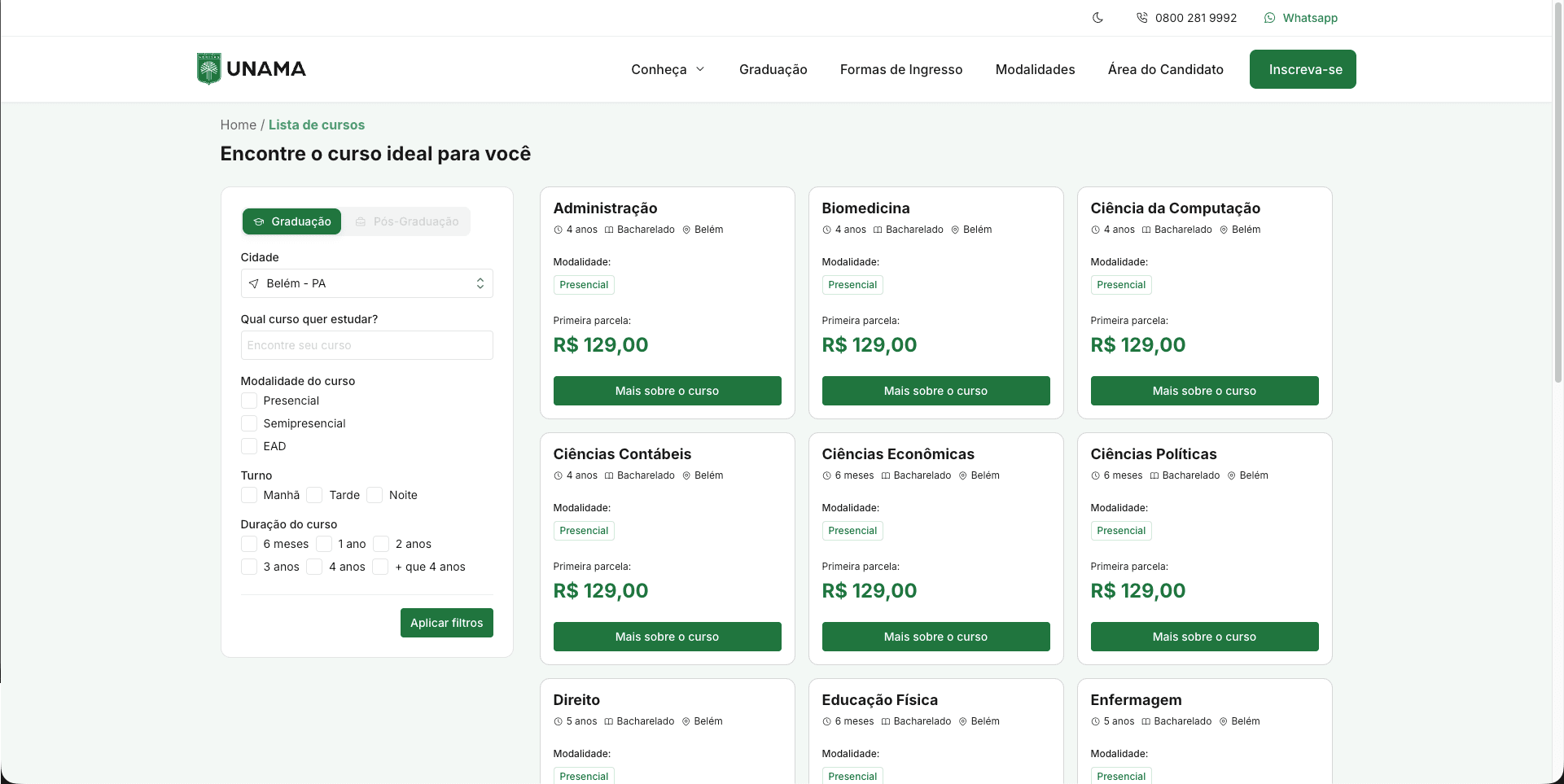Check the 6 meses duration filter
The height and width of the screenshot is (784, 1564).
pyautogui.click(x=248, y=544)
